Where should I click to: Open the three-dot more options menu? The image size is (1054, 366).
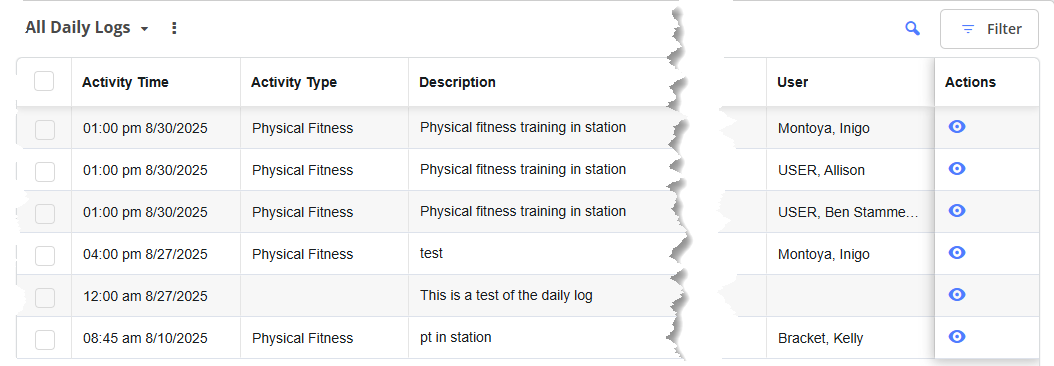pos(174,28)
